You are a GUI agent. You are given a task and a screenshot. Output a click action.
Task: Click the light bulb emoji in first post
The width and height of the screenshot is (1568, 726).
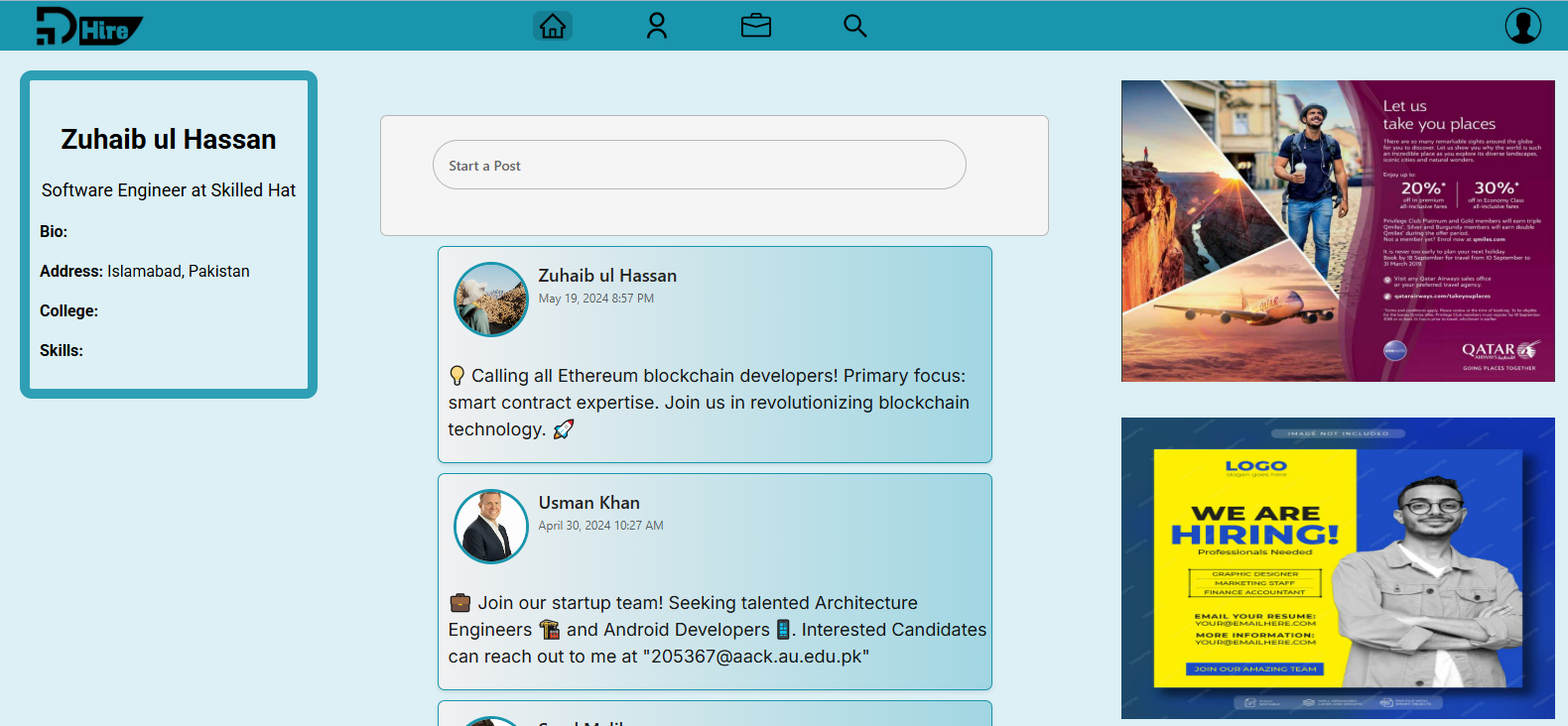457,376
